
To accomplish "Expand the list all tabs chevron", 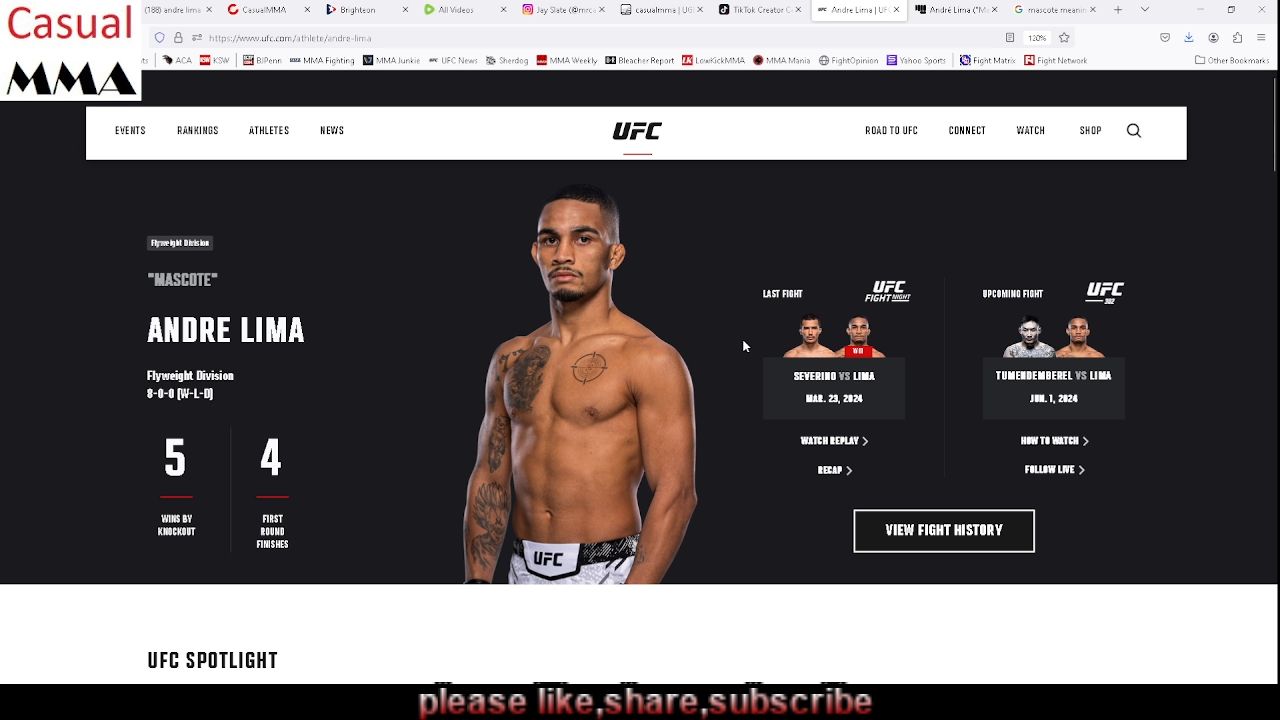I will click(1145, 10).
